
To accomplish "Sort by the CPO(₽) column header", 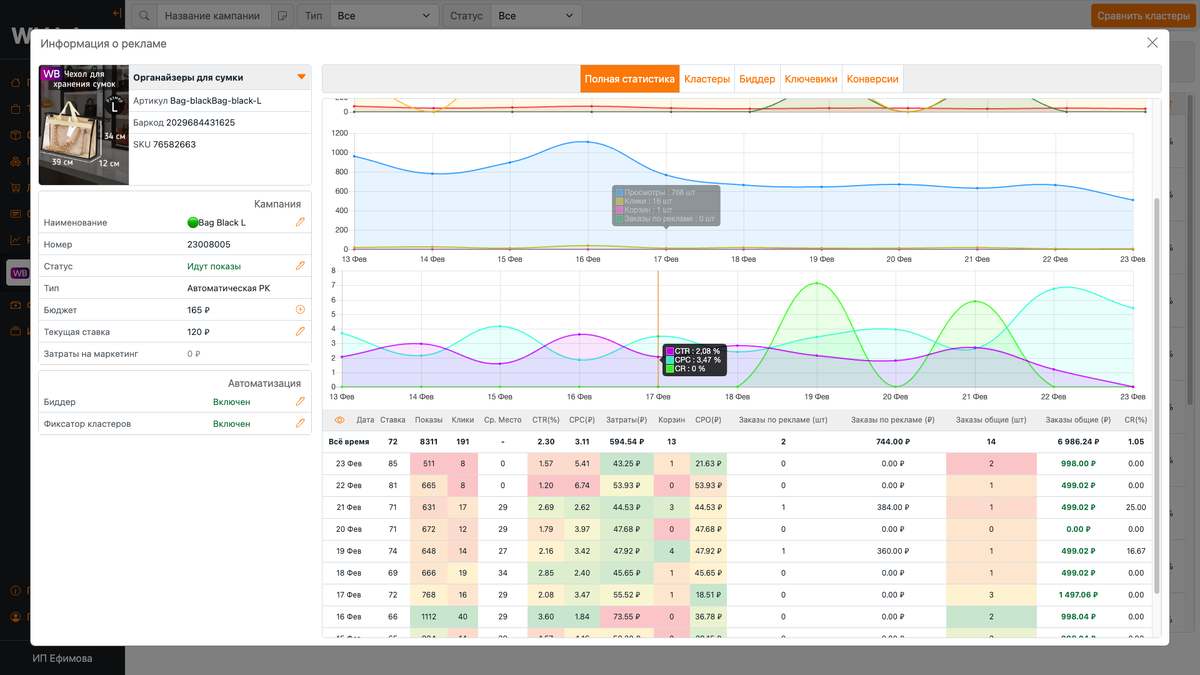I will 708,420.
